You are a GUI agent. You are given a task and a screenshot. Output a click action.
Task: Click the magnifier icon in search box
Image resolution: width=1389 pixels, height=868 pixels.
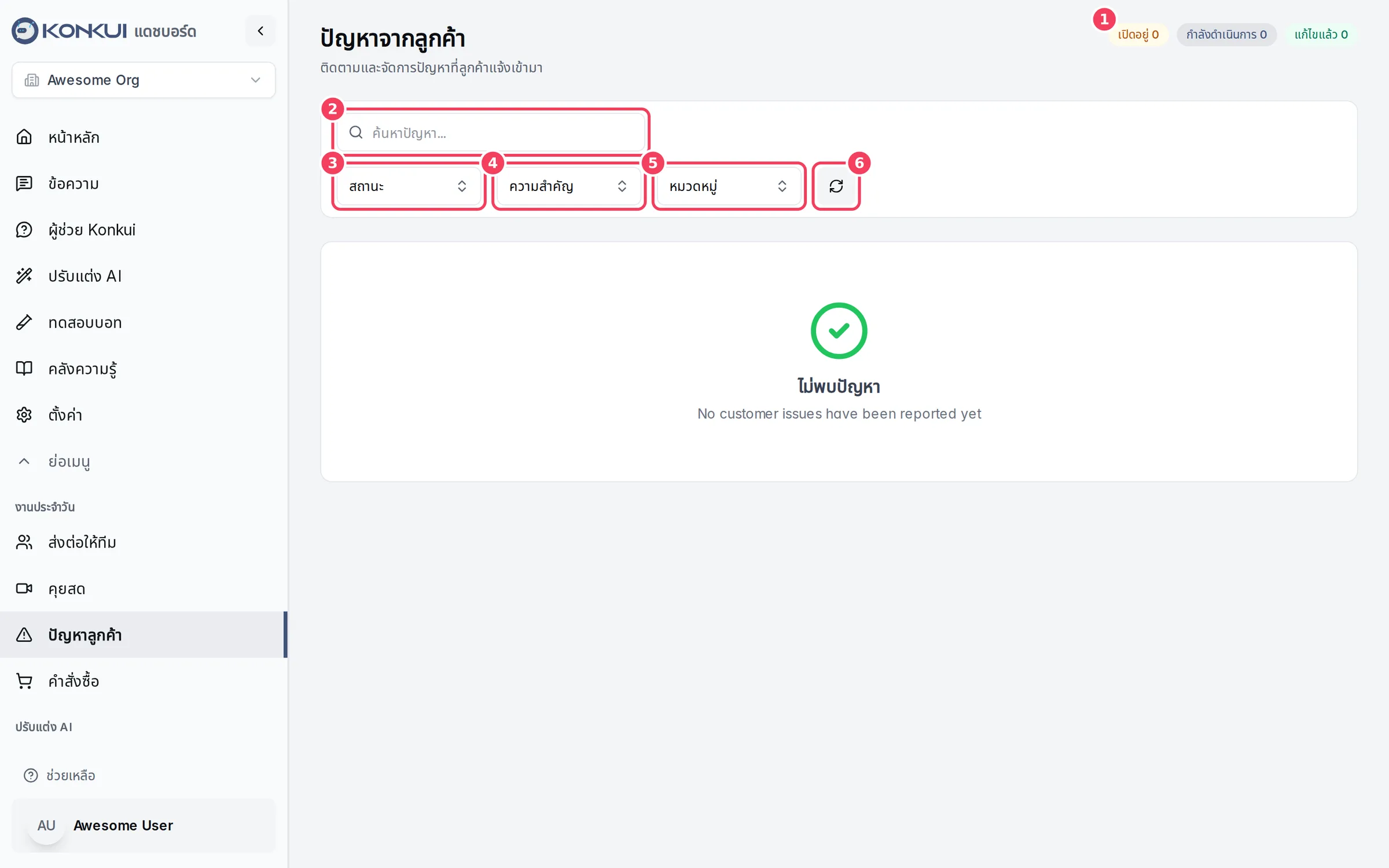point(356,133)
